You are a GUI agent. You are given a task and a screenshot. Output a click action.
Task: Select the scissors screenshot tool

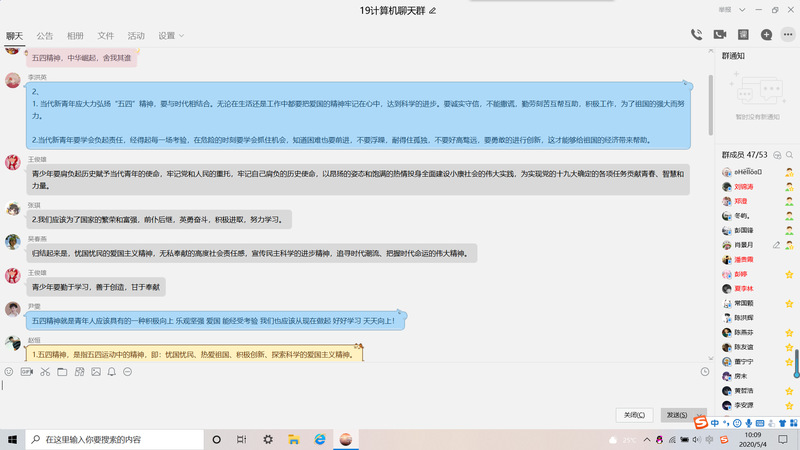(44, 372)
